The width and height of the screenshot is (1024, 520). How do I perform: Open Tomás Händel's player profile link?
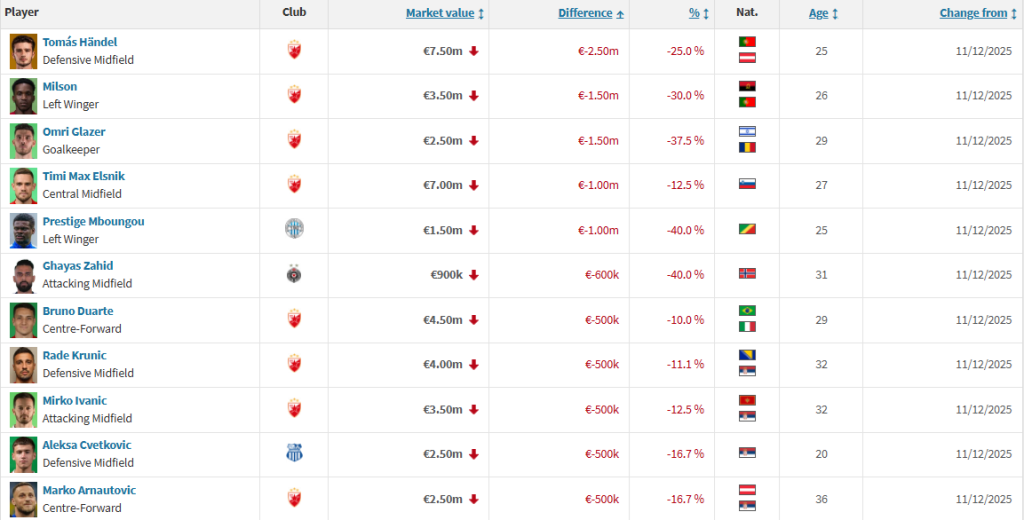(80, 42)
